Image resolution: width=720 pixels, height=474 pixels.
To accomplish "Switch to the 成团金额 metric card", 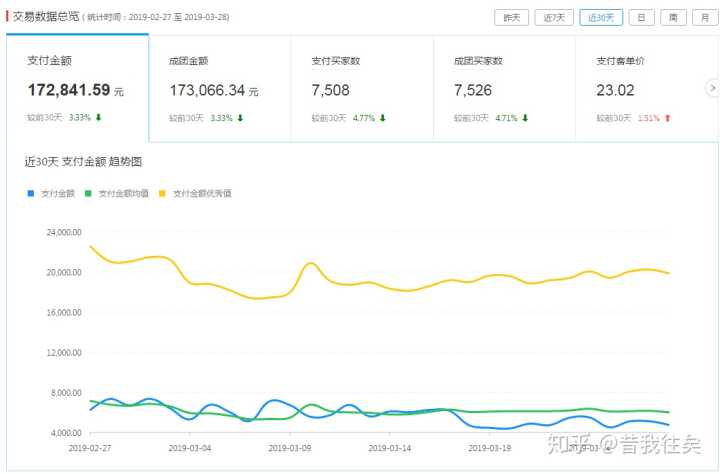I will (219, 88).
